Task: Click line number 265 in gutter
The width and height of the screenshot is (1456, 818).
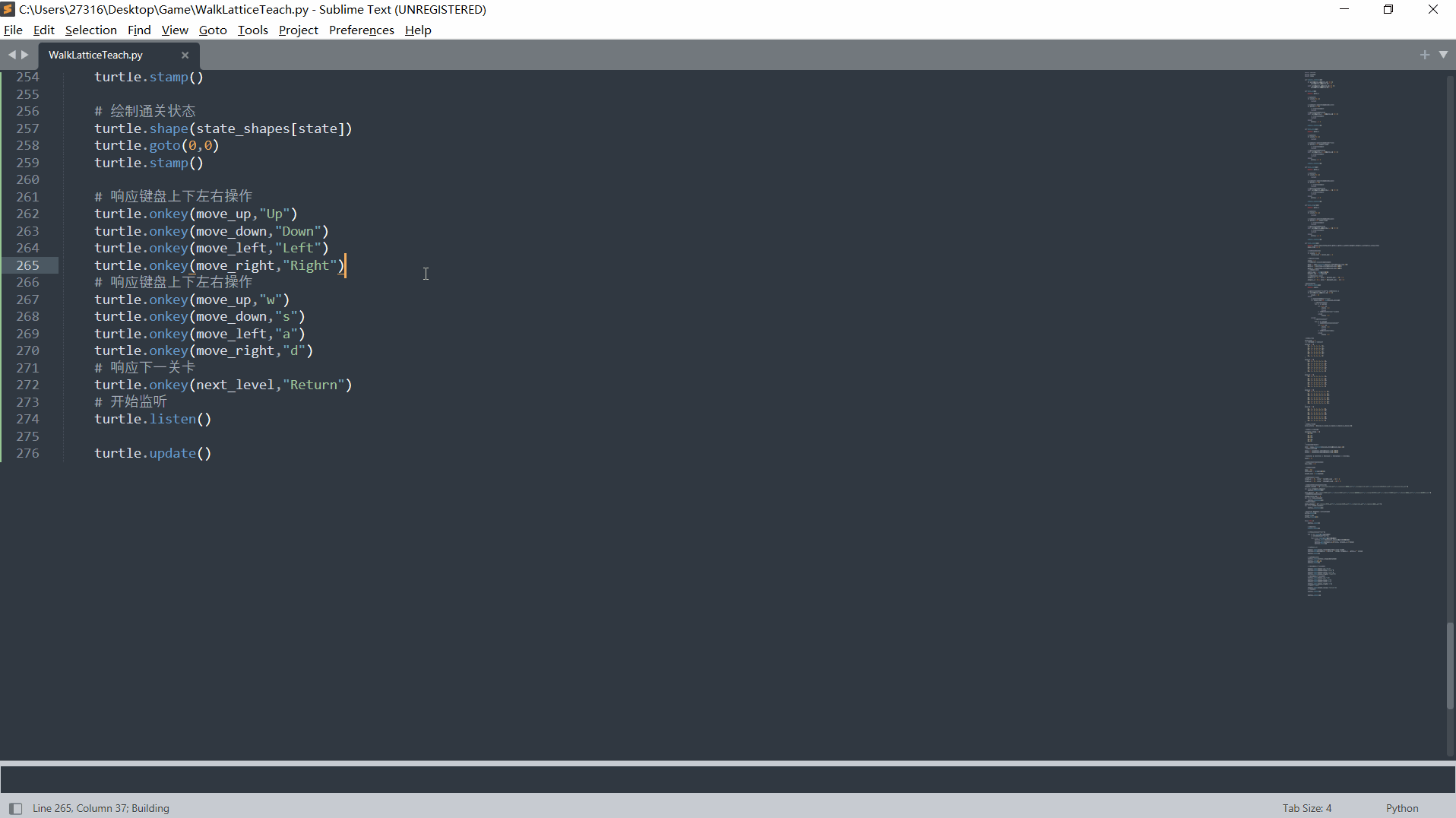Action: click(27, 265)
